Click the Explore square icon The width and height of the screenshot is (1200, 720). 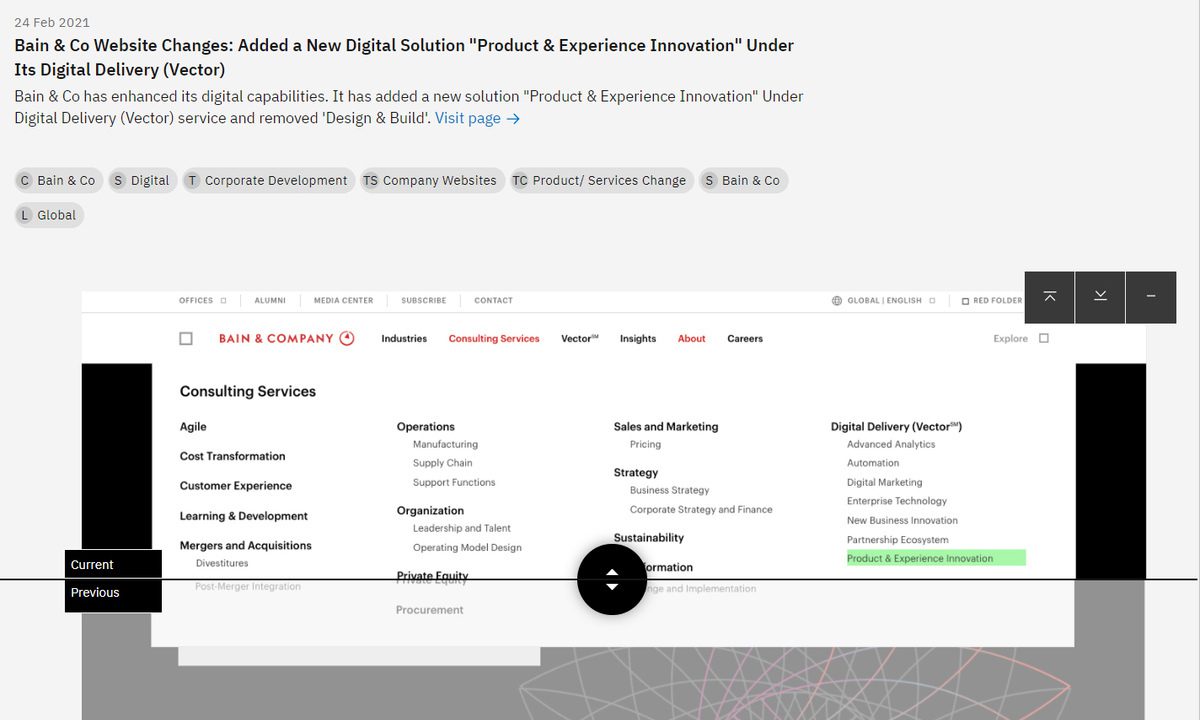(1044, 339)
